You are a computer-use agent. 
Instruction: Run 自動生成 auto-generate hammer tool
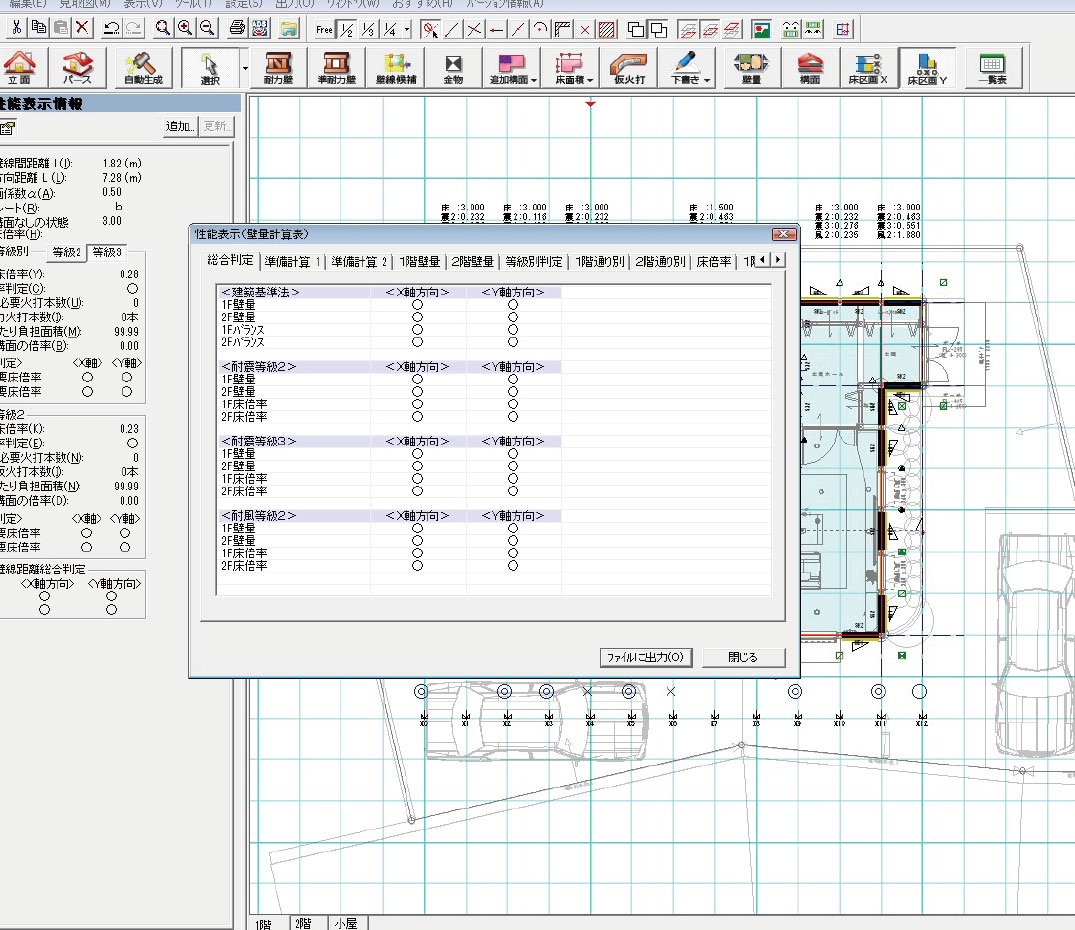click(x=143, y=68)
